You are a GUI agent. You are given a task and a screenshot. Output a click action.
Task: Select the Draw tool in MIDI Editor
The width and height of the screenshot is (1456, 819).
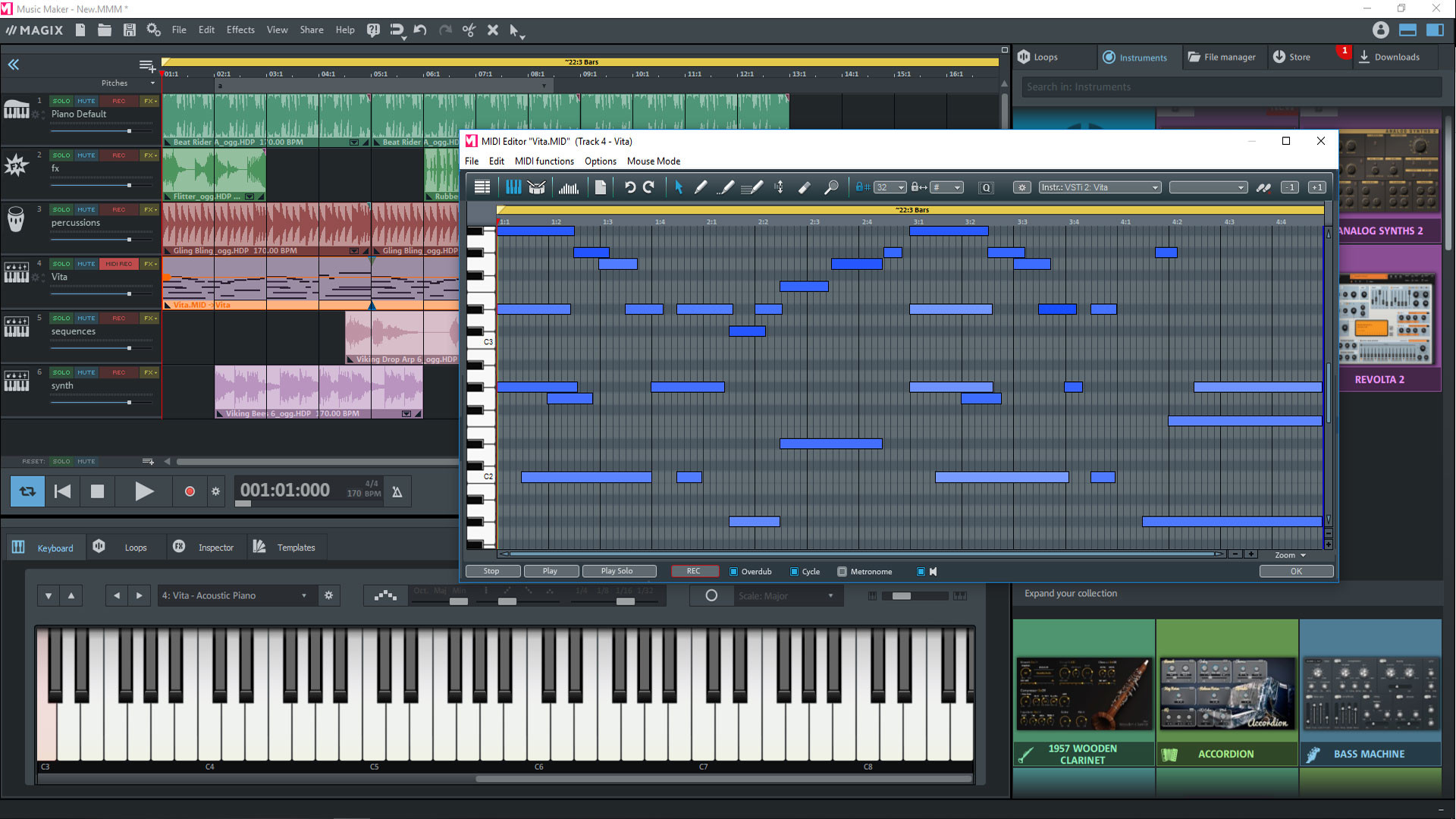702,187
